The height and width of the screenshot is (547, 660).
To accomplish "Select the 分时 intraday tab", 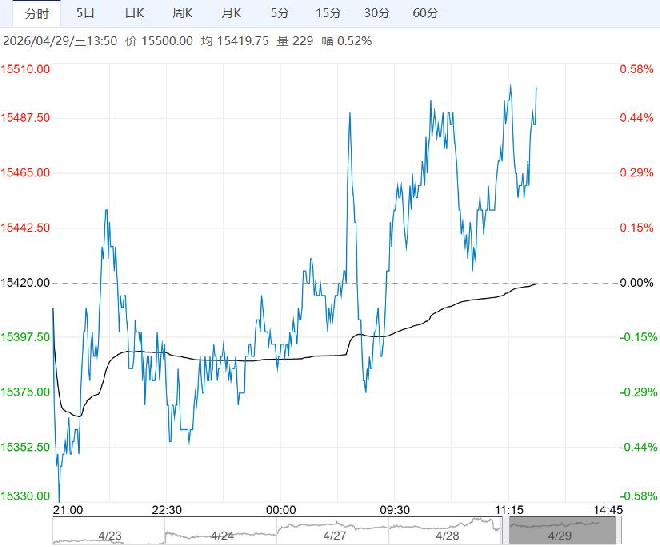I will [36, 13].
